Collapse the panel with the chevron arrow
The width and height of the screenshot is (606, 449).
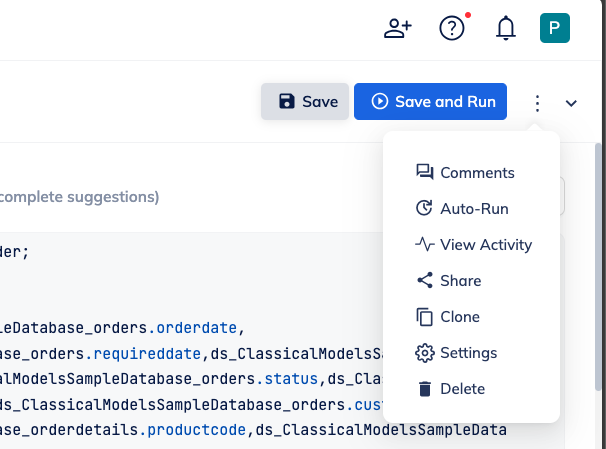pos(571,103)
